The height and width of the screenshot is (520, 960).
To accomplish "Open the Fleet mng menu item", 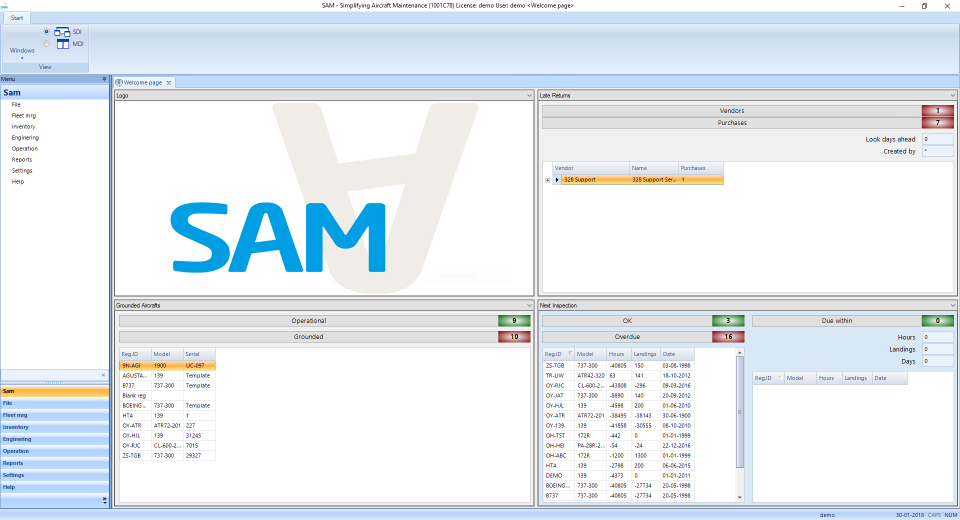I will (24, 116).
